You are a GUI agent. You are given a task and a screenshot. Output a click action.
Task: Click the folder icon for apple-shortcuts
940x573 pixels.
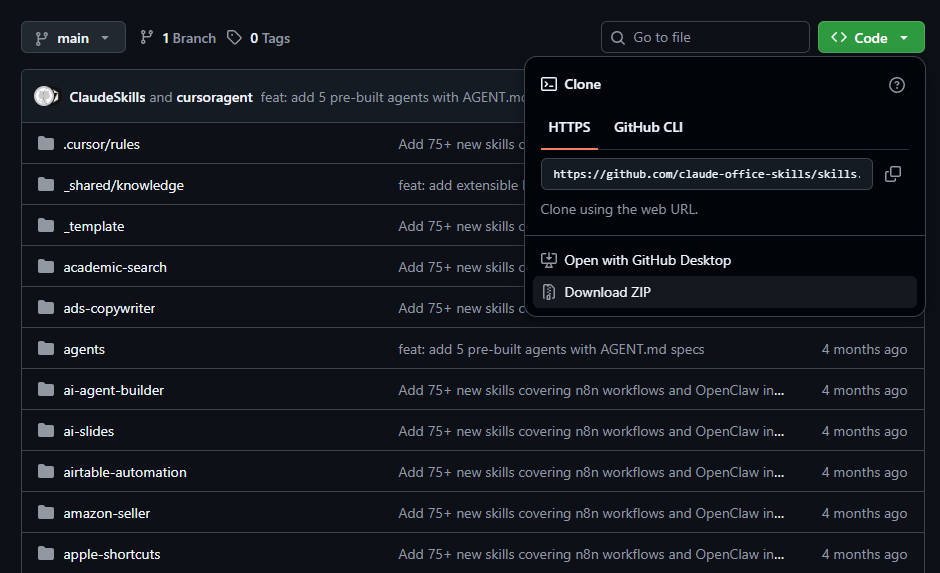(x=46, y=553)
